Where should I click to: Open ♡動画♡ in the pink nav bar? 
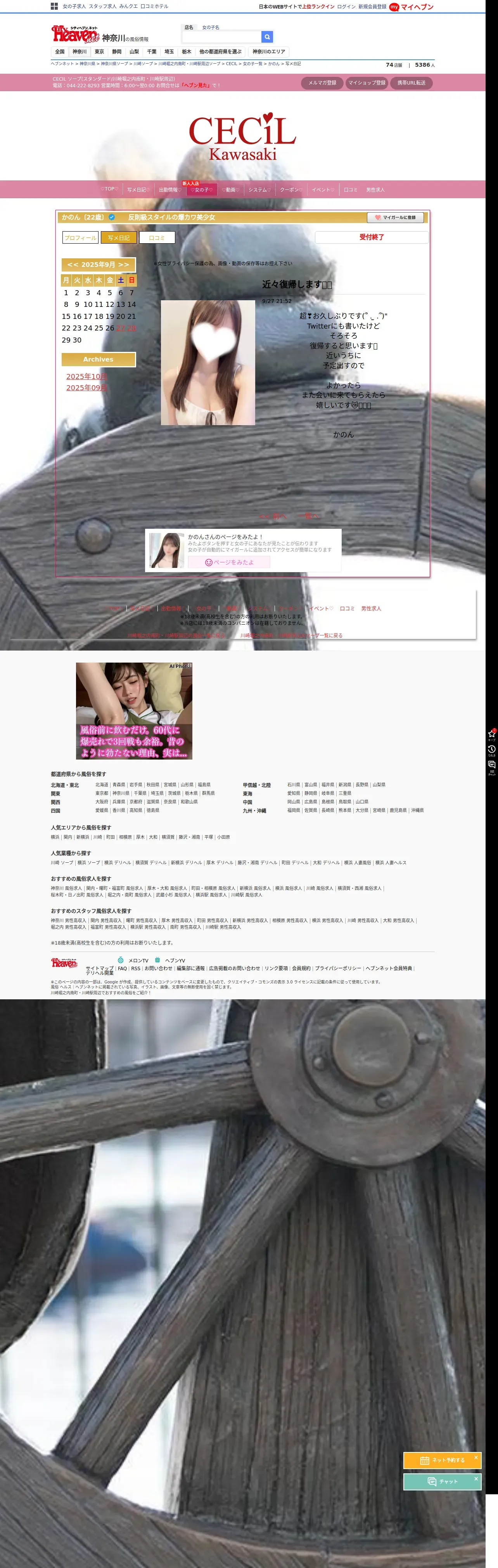(x=230, y=190)
